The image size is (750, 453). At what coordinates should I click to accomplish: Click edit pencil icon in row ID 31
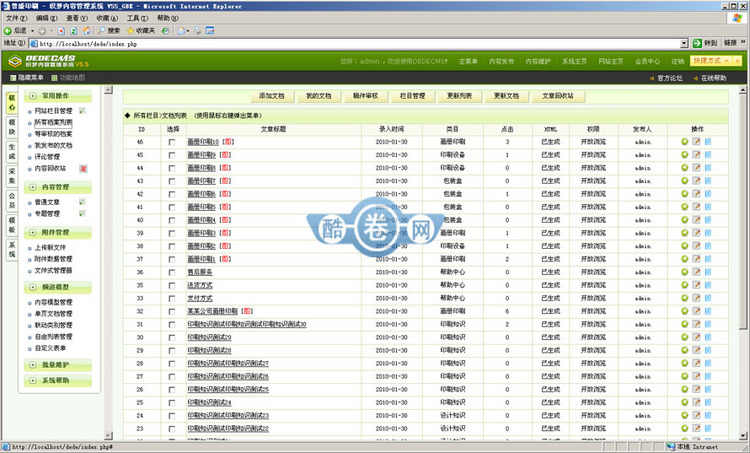tap(696, 324)
